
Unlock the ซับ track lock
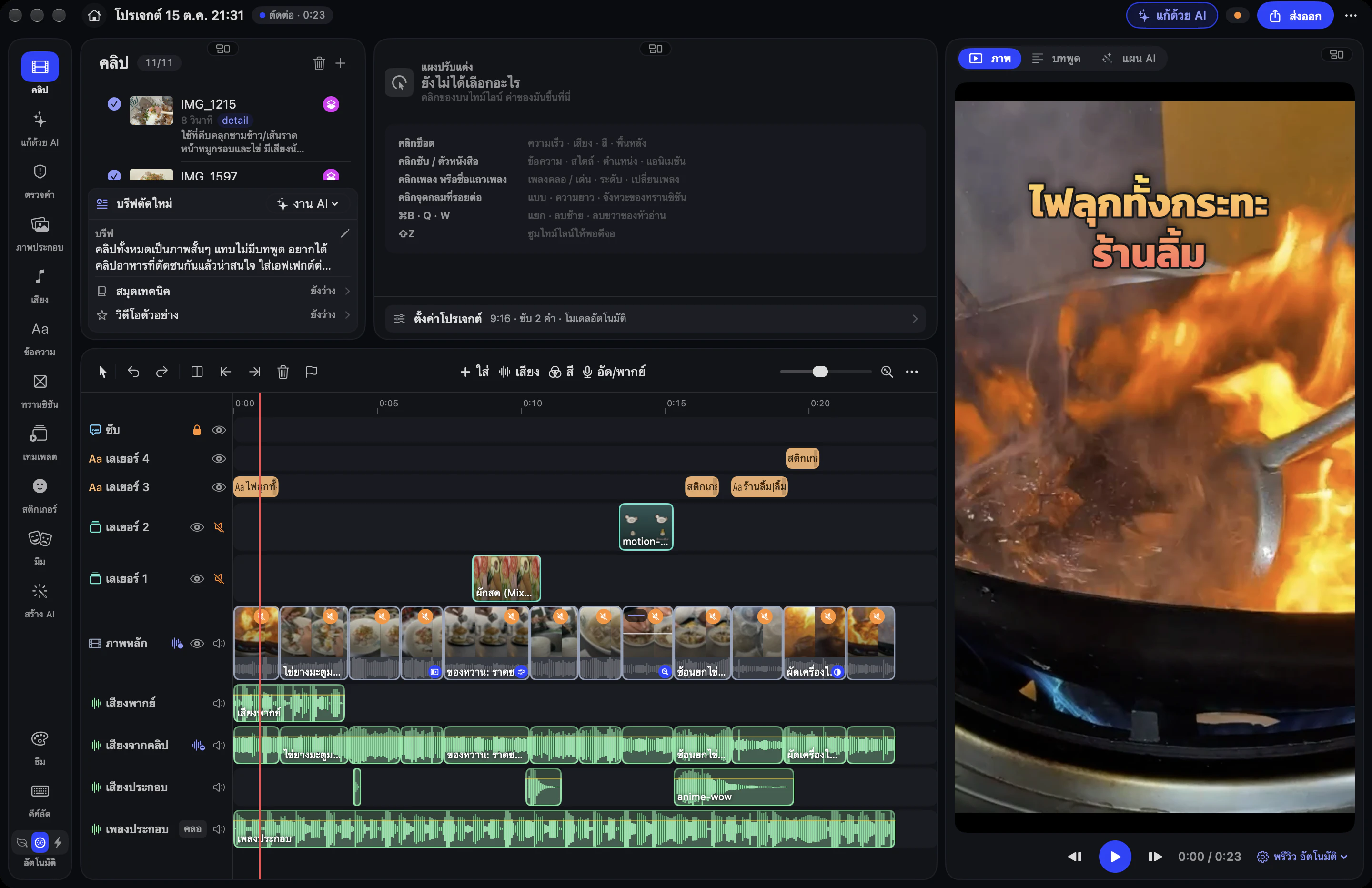[197, 430]
